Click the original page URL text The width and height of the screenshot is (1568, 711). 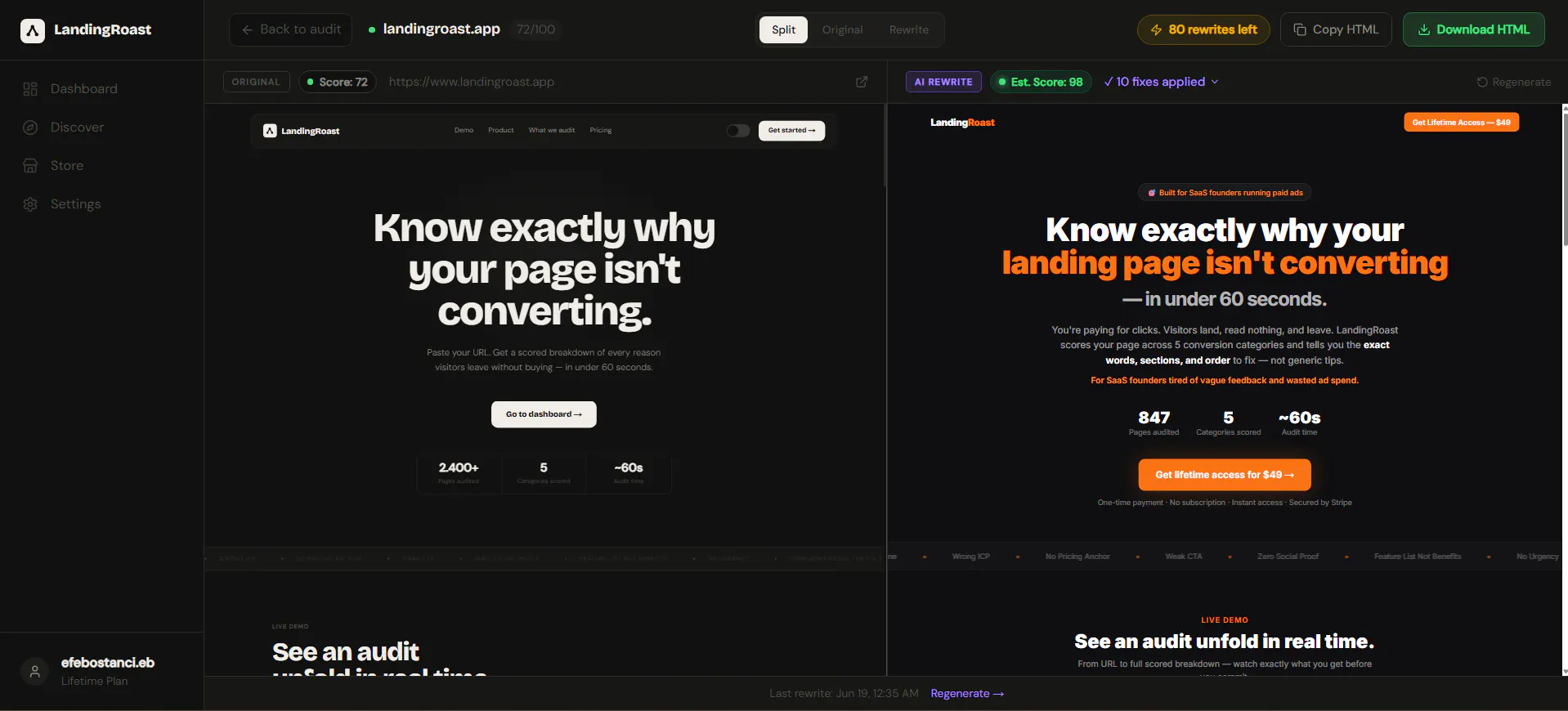[x=472, y=82]
